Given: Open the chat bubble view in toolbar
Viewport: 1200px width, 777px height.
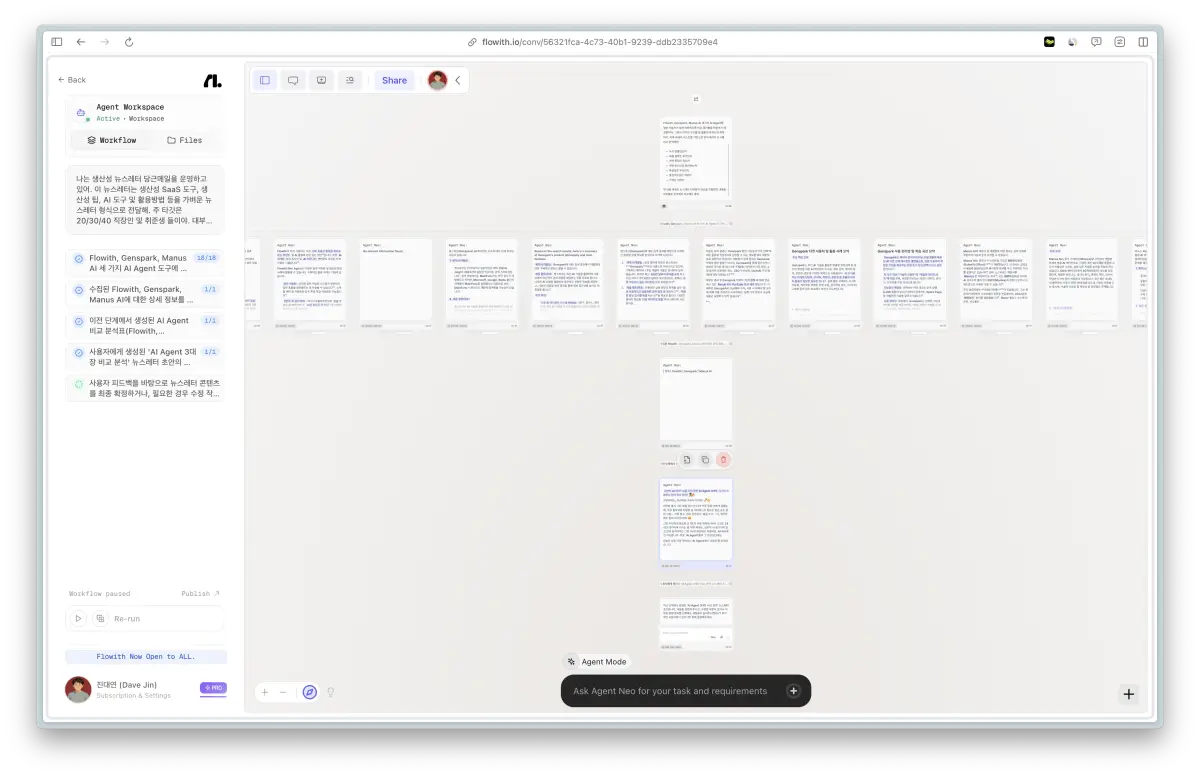Looking at the screenshot, I should click(x=293, y=80).
